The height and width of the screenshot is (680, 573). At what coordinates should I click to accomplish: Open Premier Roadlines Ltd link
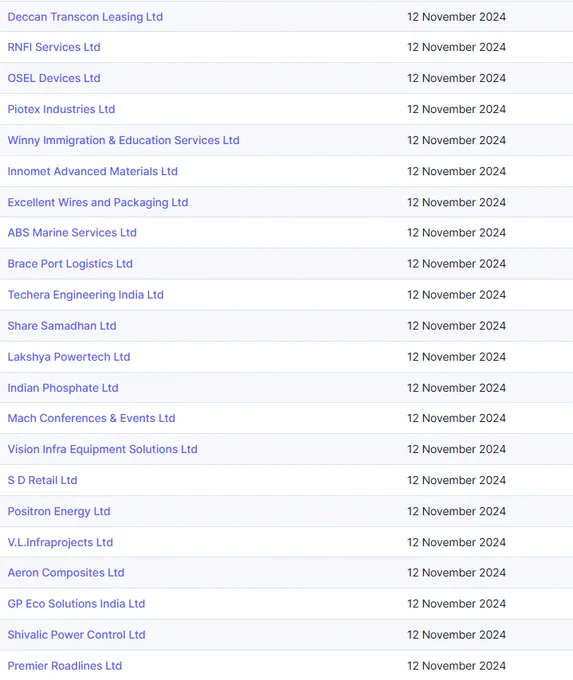(x=65, y=666)
